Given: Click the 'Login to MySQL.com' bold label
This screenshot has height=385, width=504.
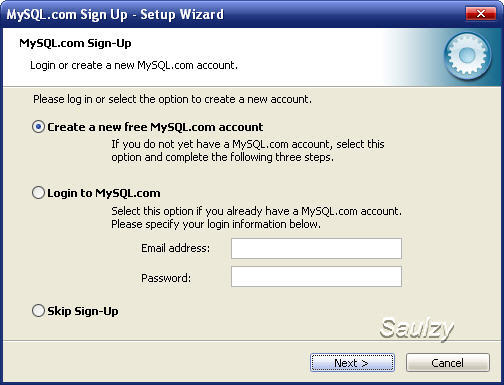Looking at the screenshot, I should click(104, 193).
